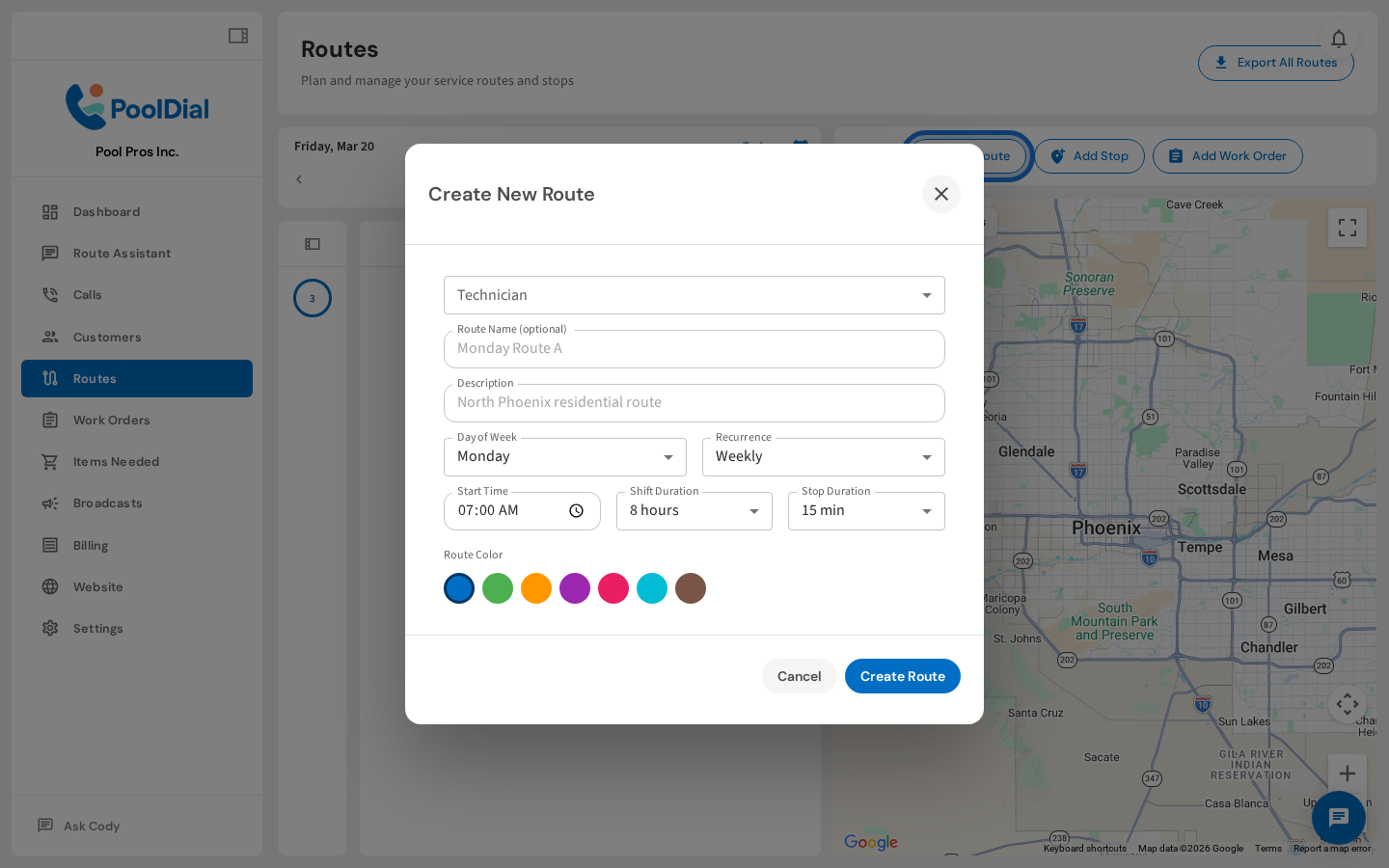Click the notification bell

tap(1339, 39)
